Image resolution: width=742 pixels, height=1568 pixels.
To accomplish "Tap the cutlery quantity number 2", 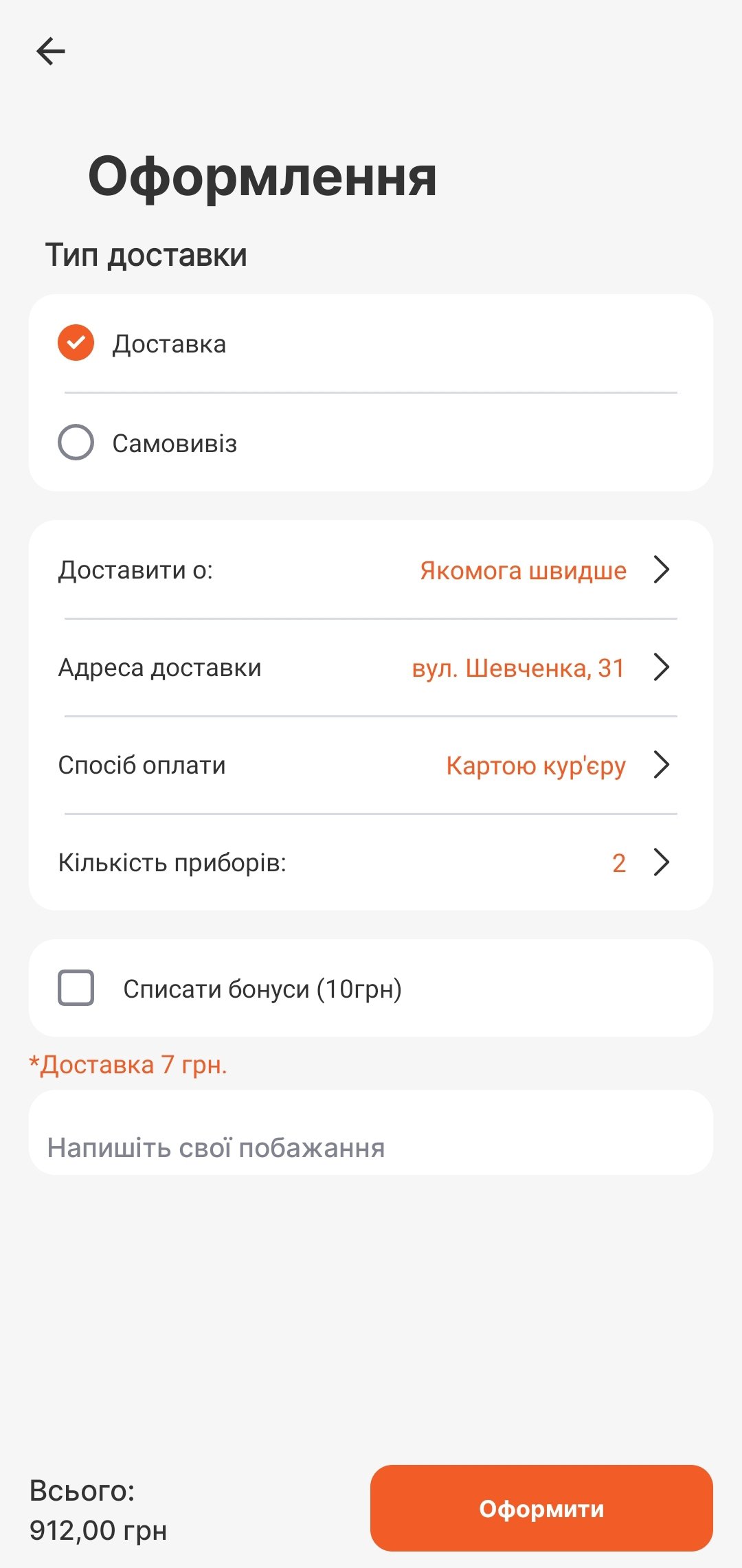I will point(618,863).
